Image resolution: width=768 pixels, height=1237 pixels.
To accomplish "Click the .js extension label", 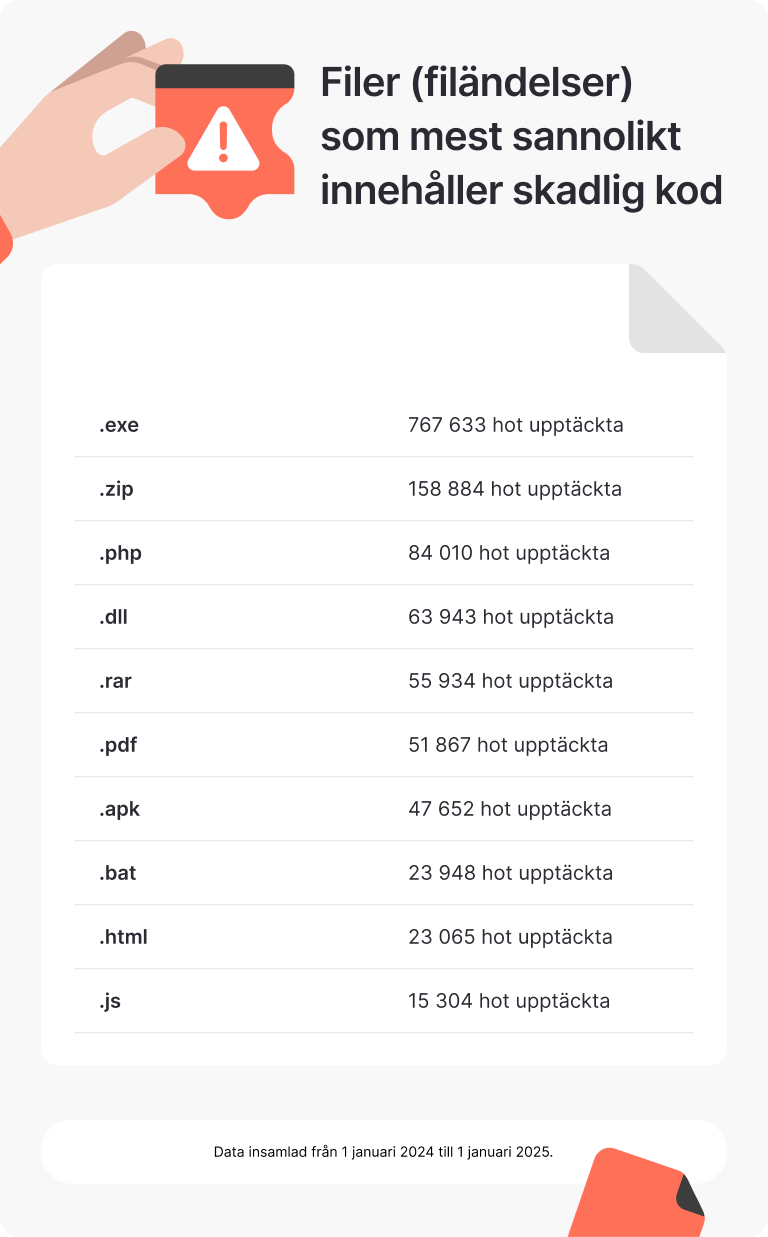I will click(x=109, y=1001).
